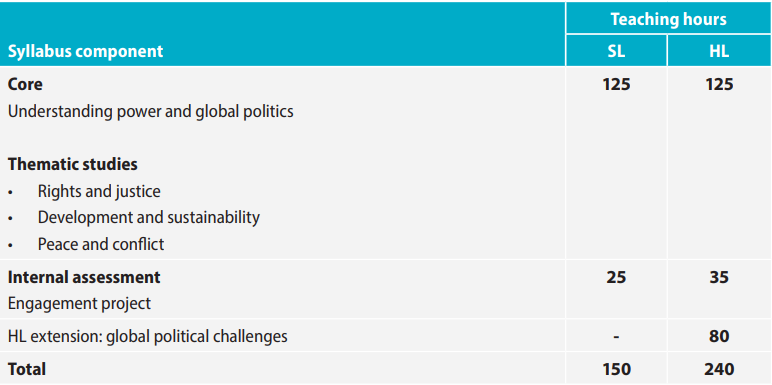Click the Core HL value 125

click(719, 84)
